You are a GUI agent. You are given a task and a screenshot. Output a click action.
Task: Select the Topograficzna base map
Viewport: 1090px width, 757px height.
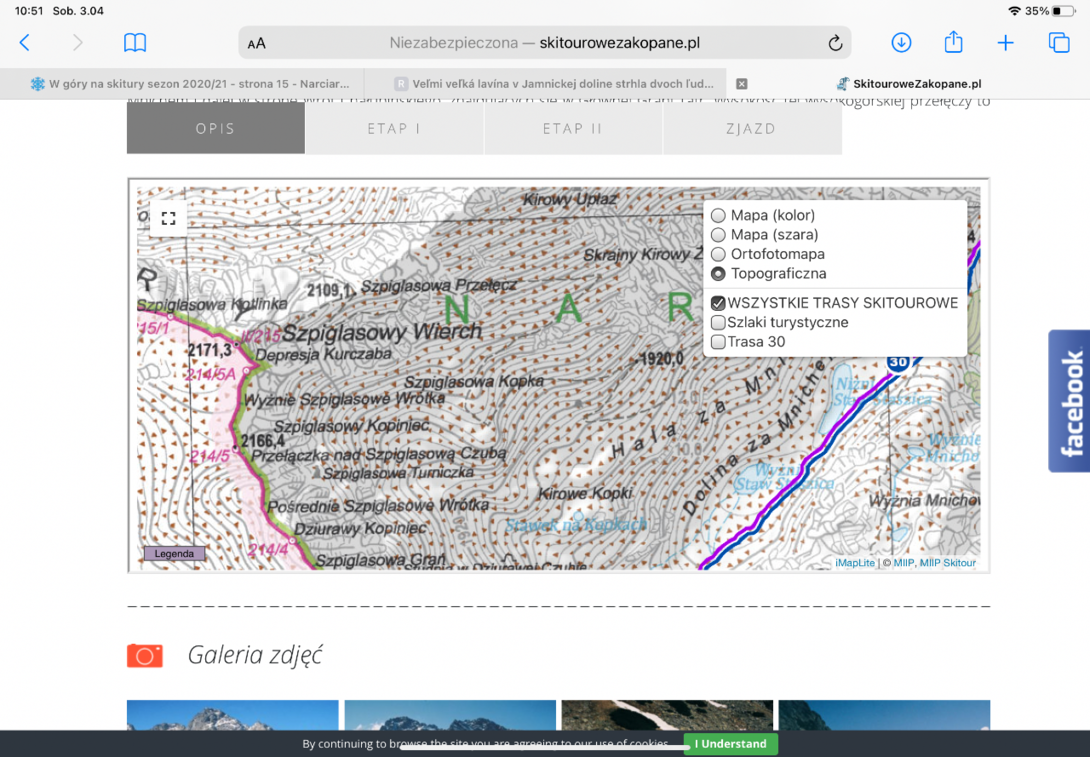point(718,274)
